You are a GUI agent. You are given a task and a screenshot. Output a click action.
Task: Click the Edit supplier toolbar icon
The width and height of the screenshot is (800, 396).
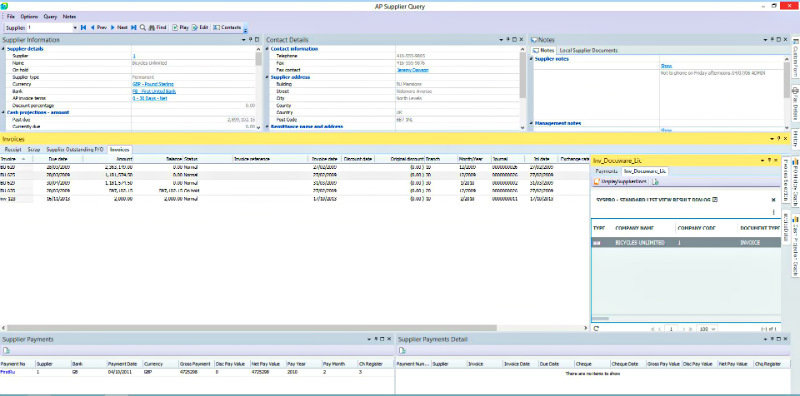click(200, 28)
